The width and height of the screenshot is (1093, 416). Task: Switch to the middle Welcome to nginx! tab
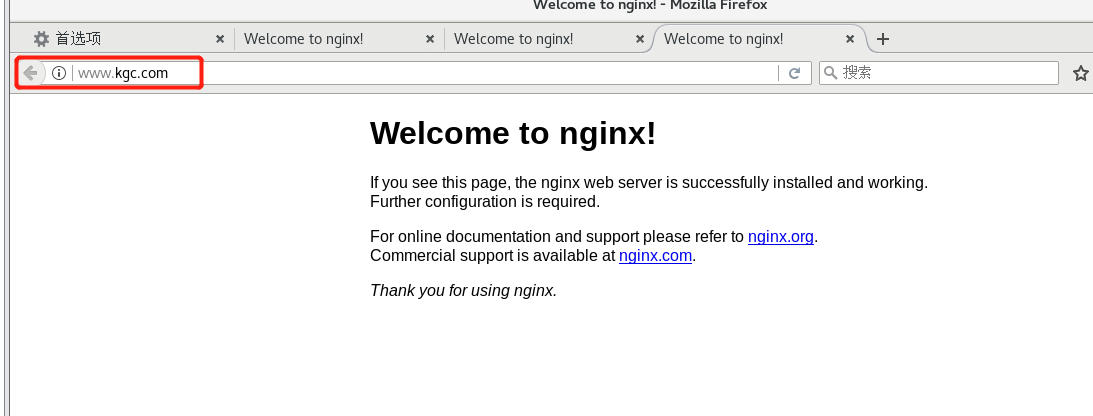point(549,39)
